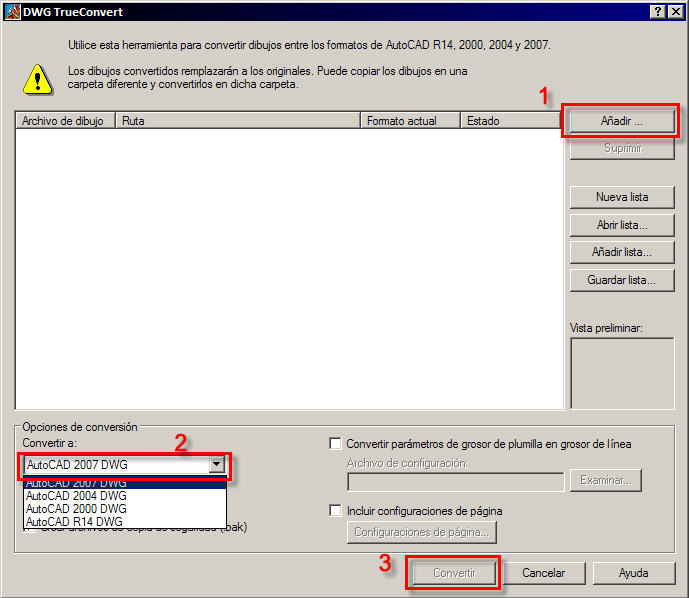Sort by Archivo de dibujo column header

(65, 120)
